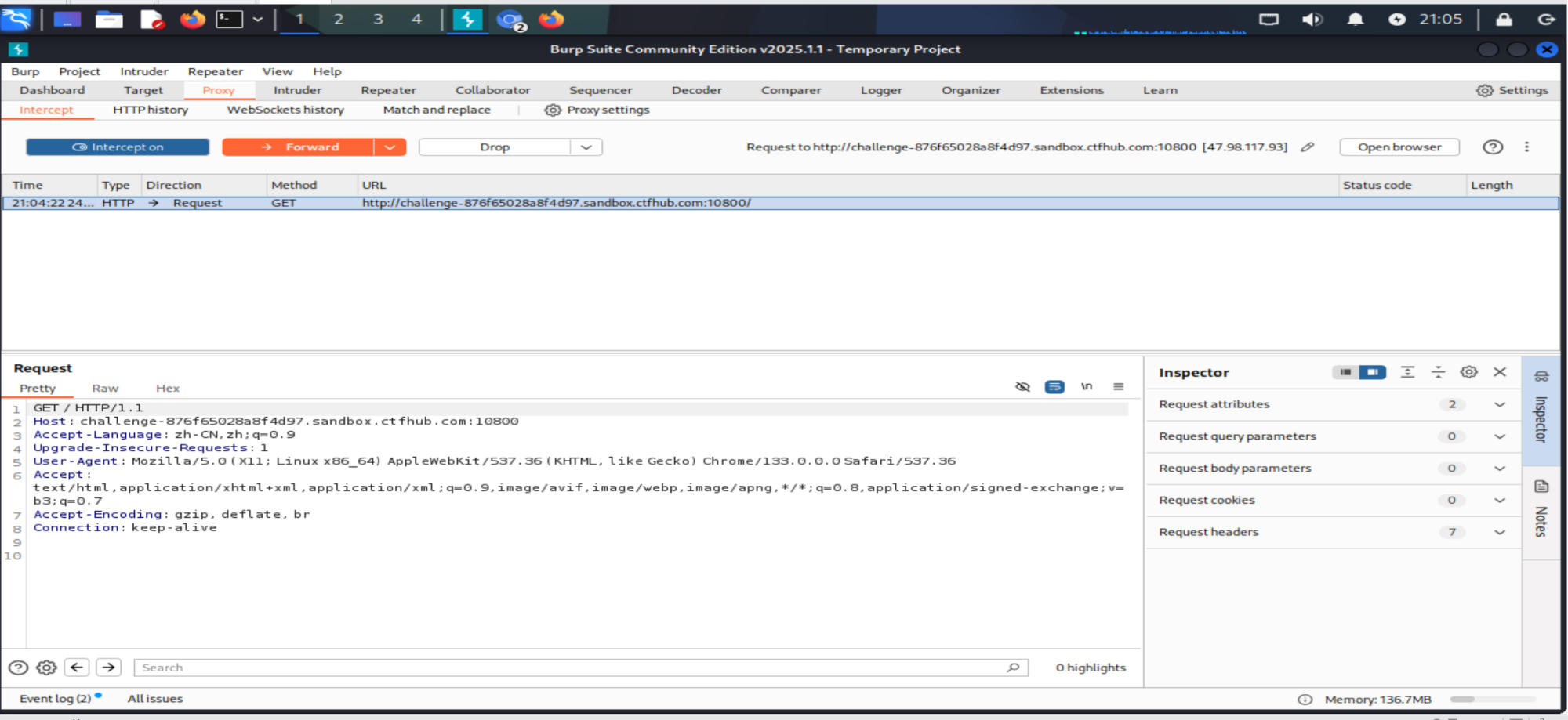Expand the Request headers section
The width and height of the screenshot is (1568, 720).
point(1499,532)
